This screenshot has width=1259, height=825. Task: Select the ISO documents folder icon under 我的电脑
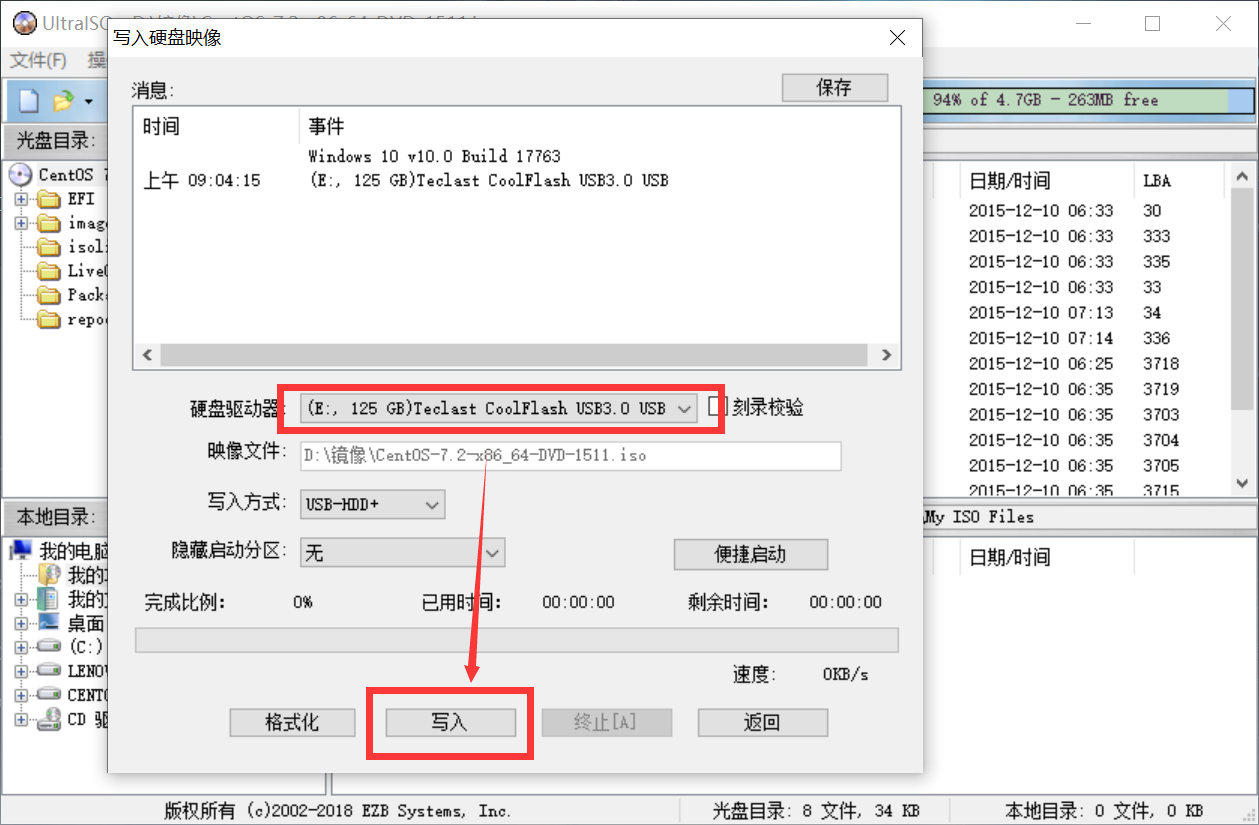(x=49, y=575)
